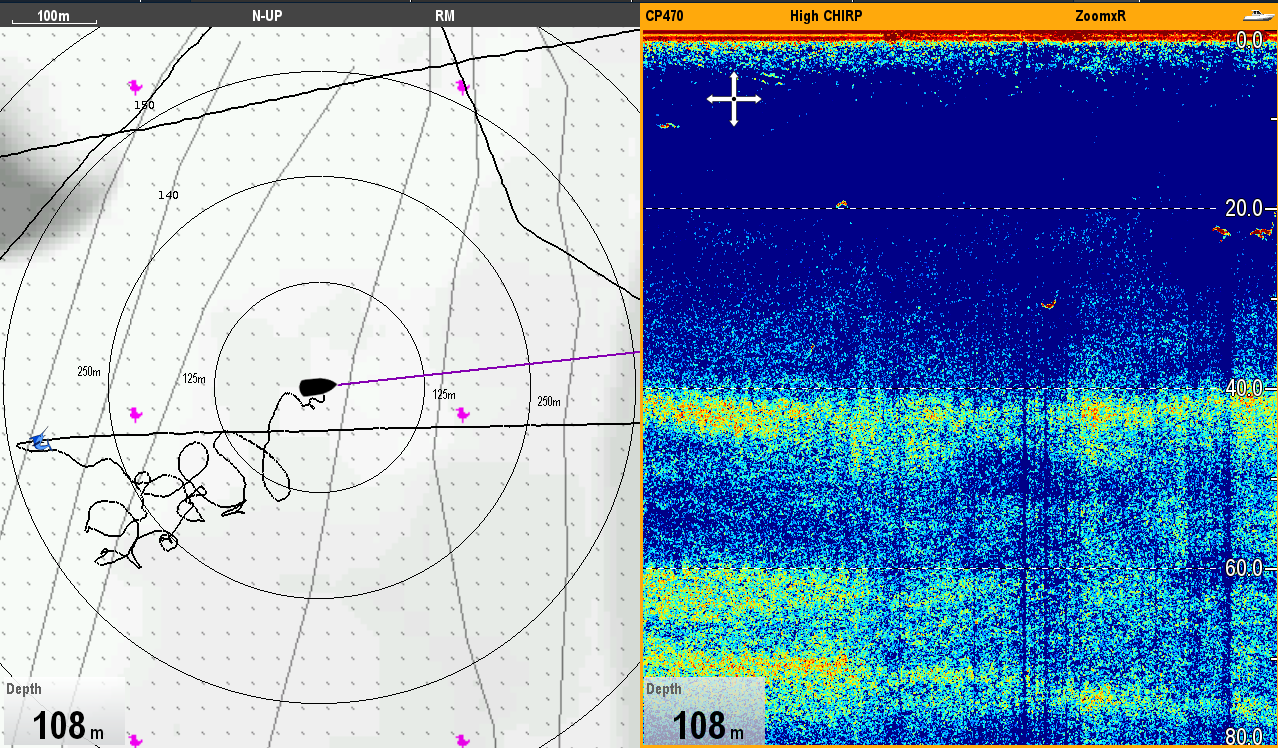This screenshot has height=748, width=1278.
Task: Toggle the N-UP chart orientation mode
Action: pos(265,16)
